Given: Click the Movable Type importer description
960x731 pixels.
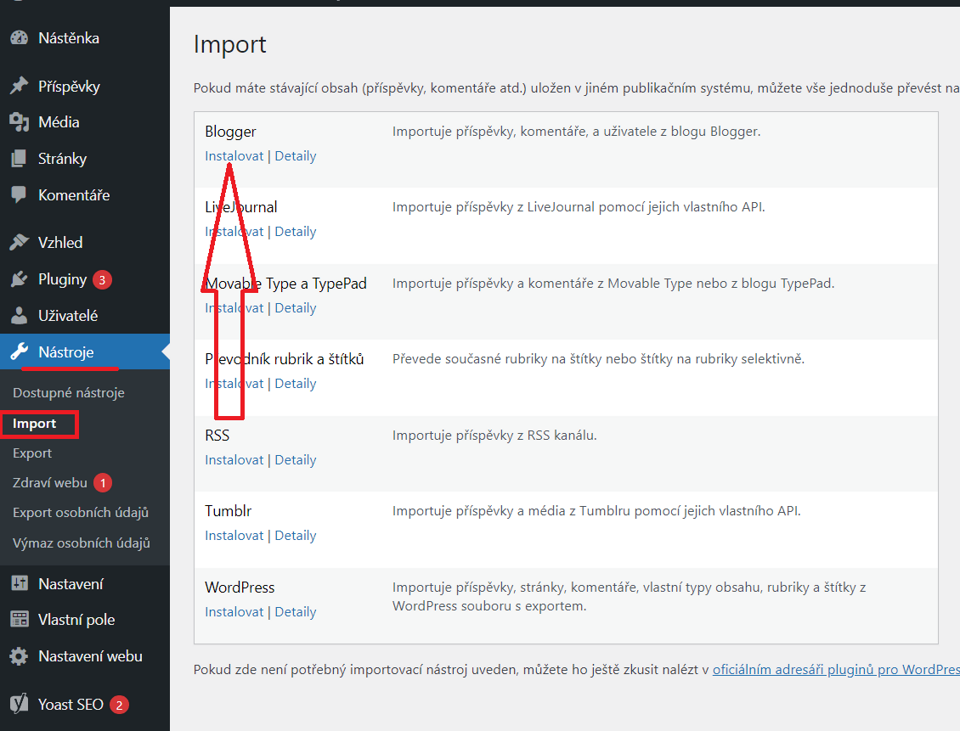Looking at the screenshot, I should [x=613, y=283].
